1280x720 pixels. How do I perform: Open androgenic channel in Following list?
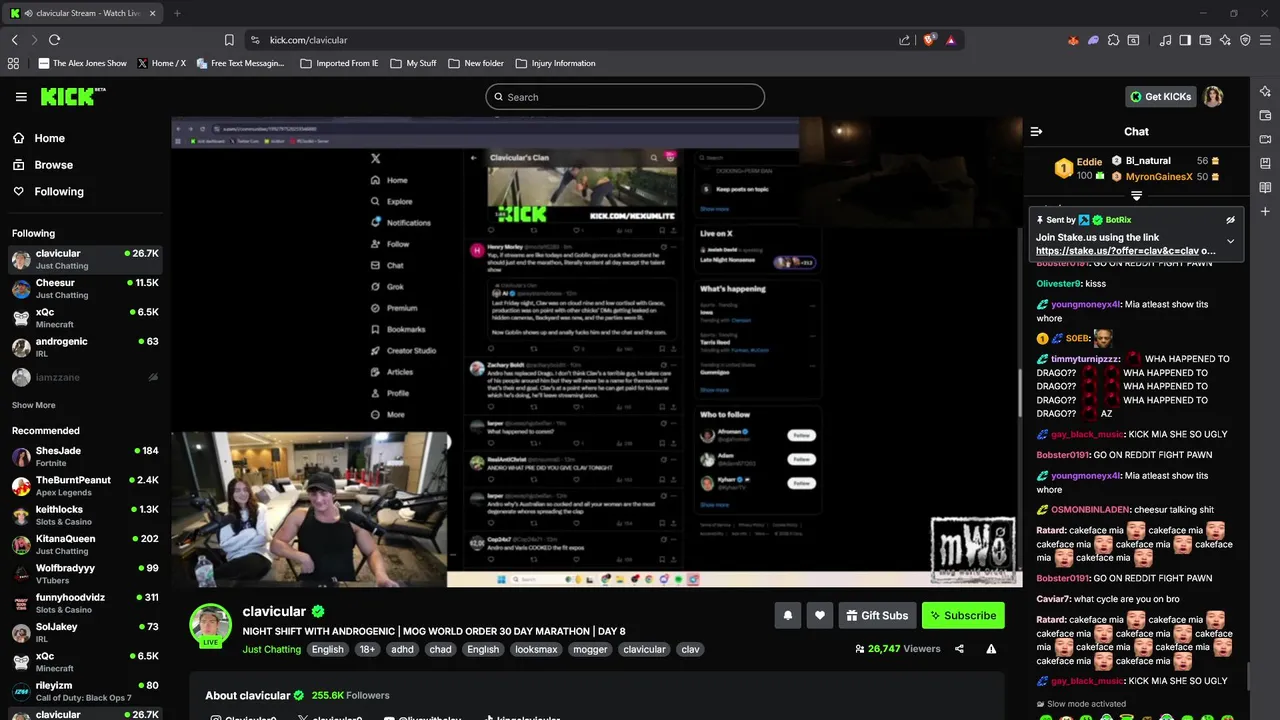[x=85, y=347]
